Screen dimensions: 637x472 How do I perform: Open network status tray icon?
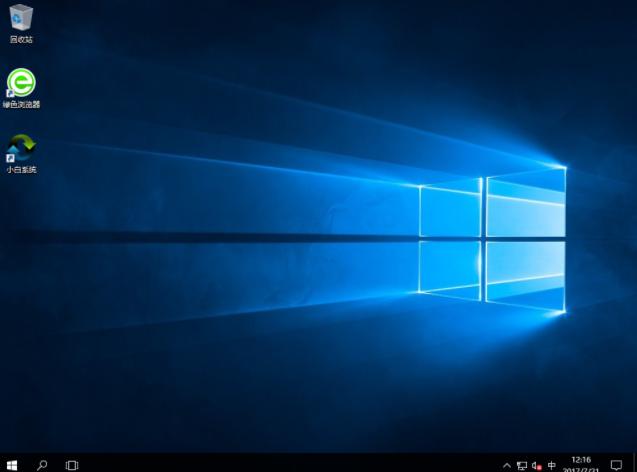[x=522, y=466]
